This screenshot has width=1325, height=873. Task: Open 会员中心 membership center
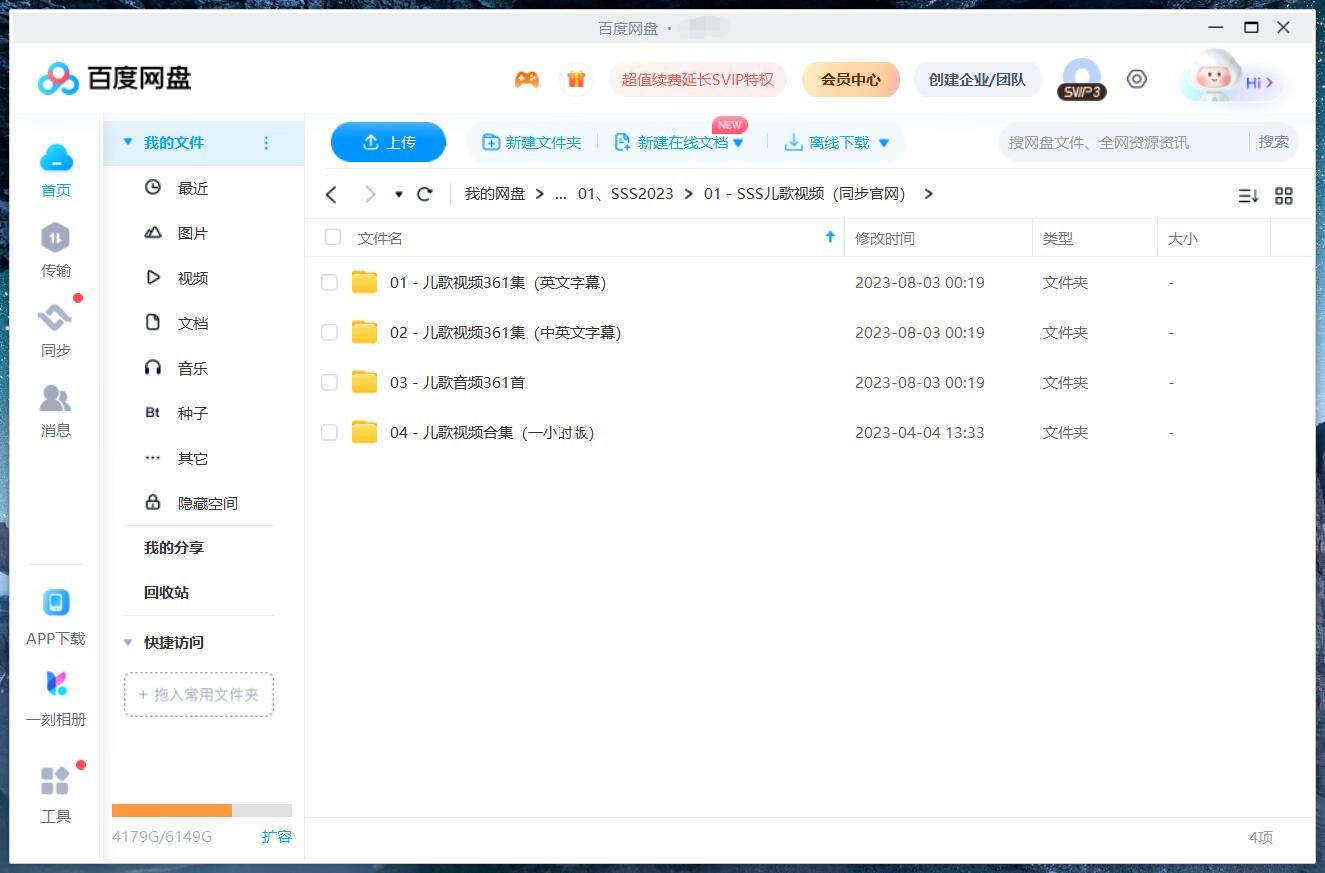(851, 78)
